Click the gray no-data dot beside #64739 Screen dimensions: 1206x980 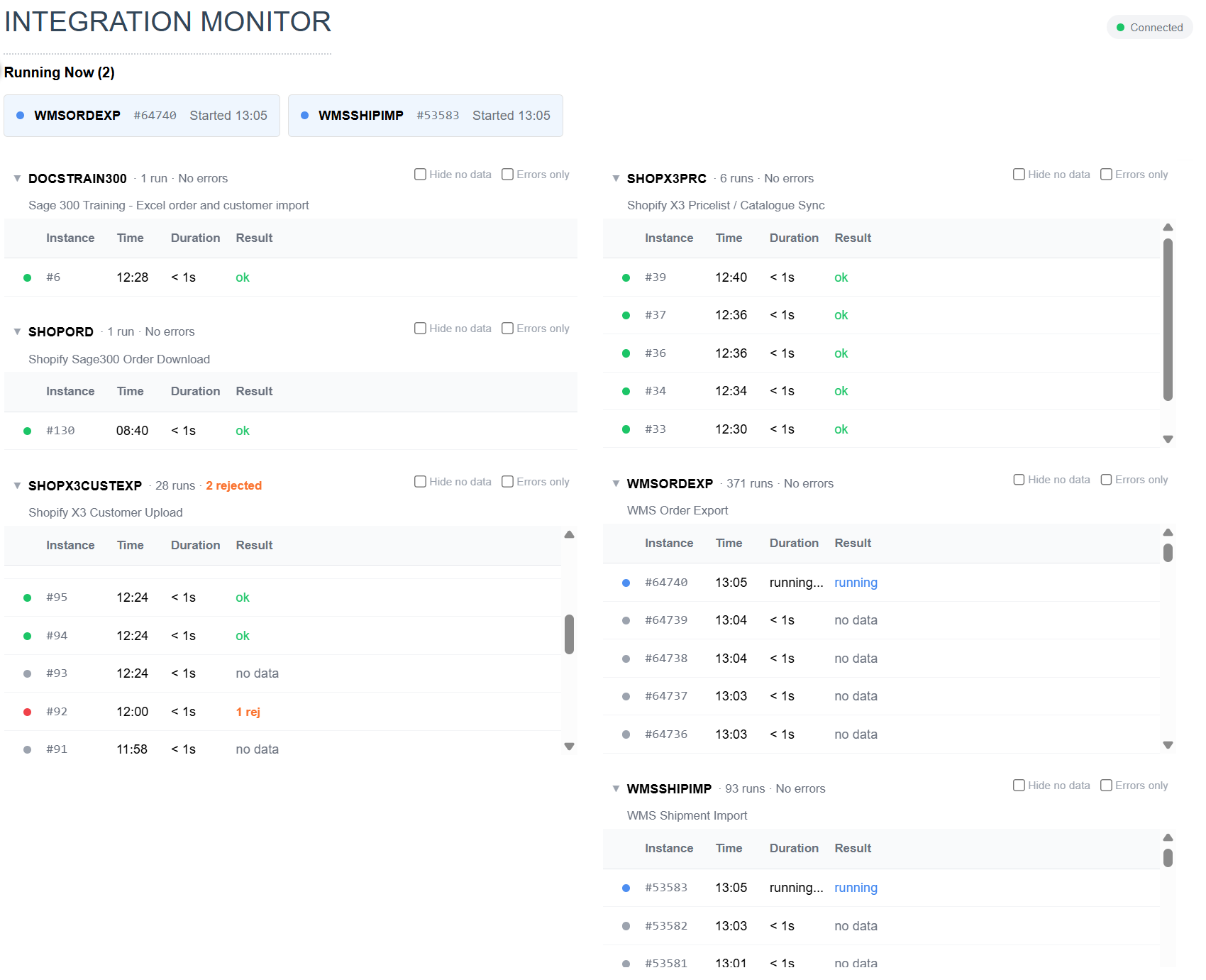(626, 620)
